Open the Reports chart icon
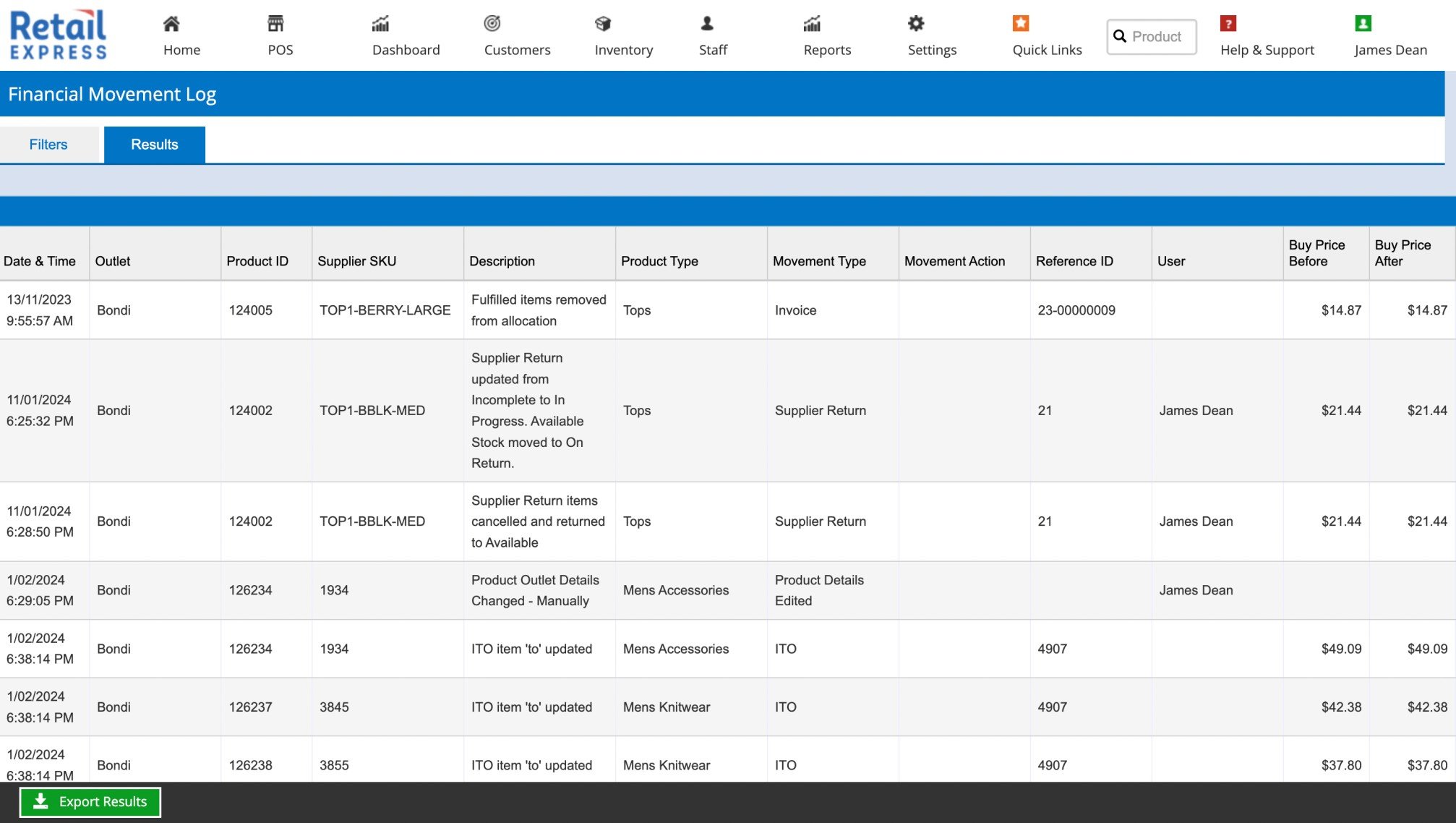 pos(812,24)
